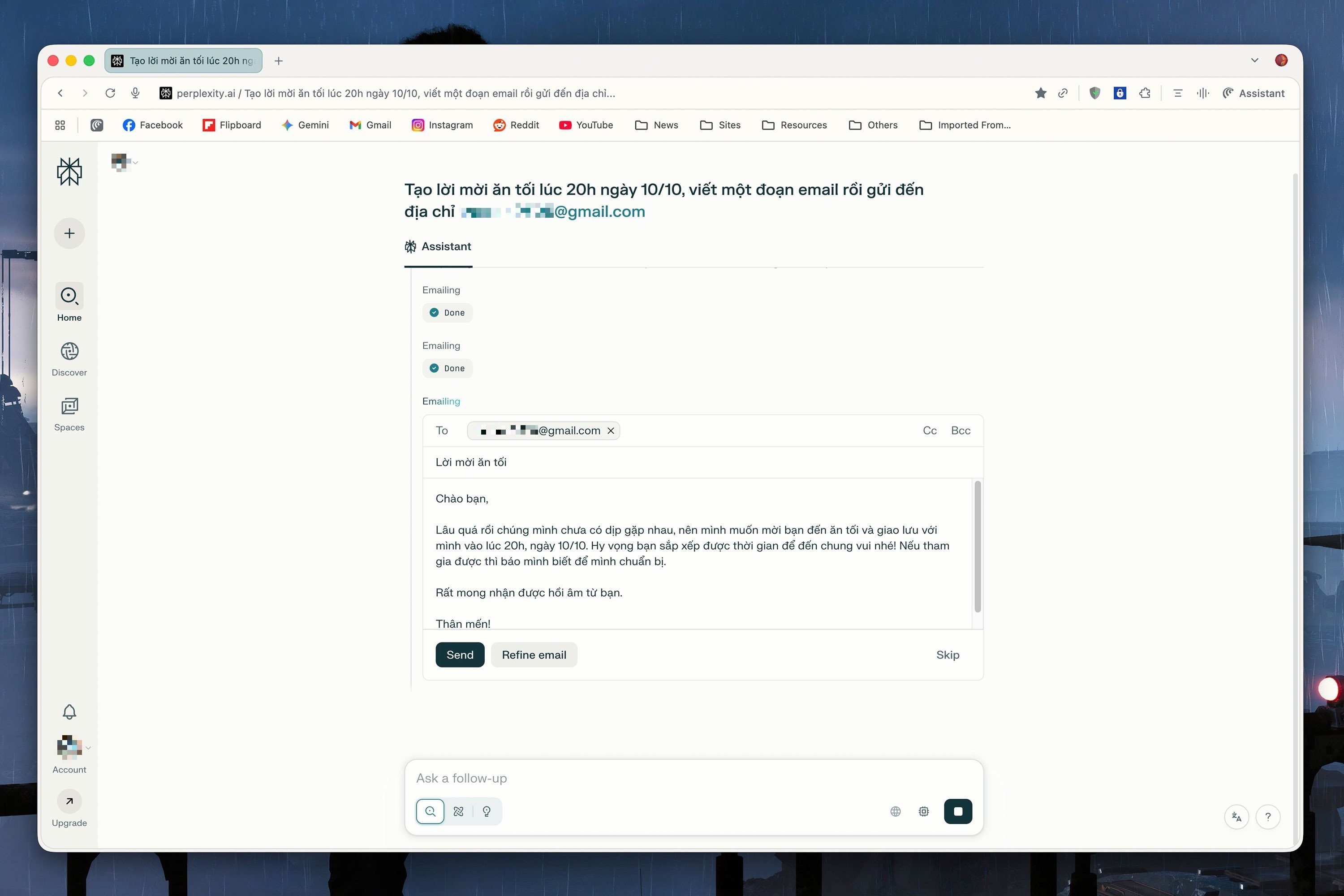Start a new thread with plus button
Image resolution: width=1344 pixels, height=896 pixels.
coord(69,233)
